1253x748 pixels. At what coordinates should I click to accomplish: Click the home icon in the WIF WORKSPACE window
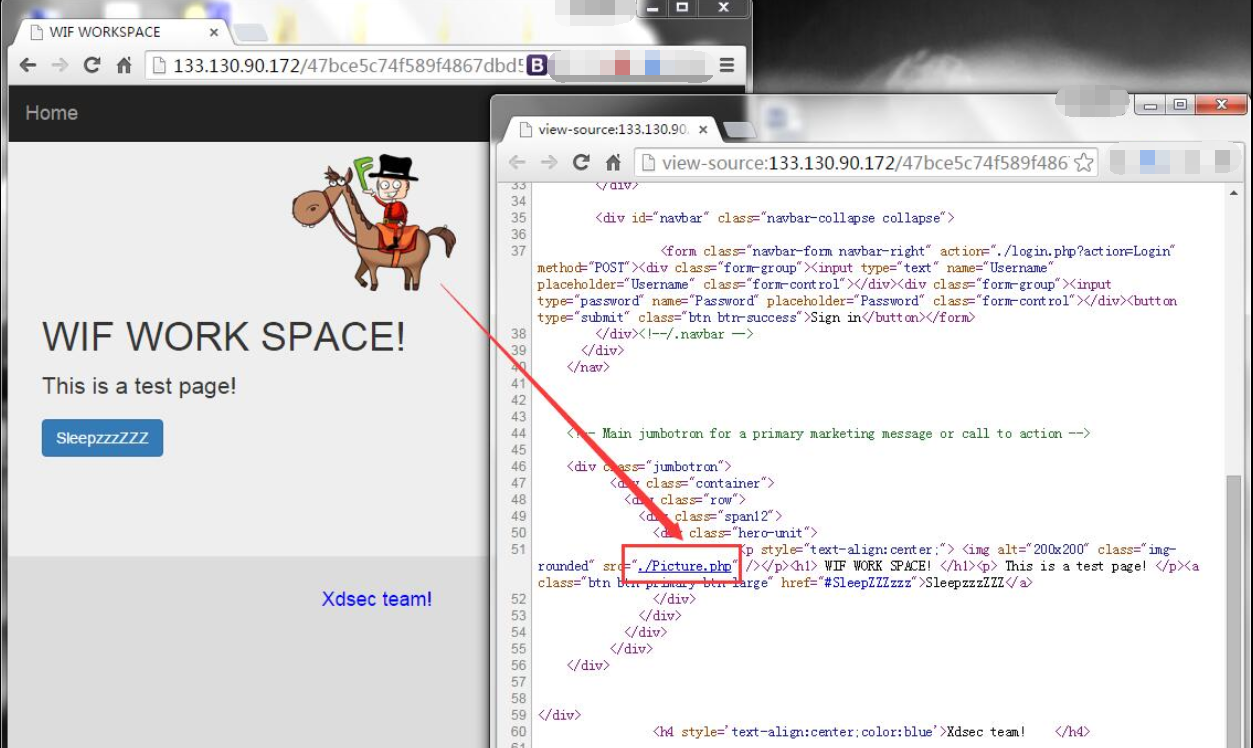click(124, 65)
